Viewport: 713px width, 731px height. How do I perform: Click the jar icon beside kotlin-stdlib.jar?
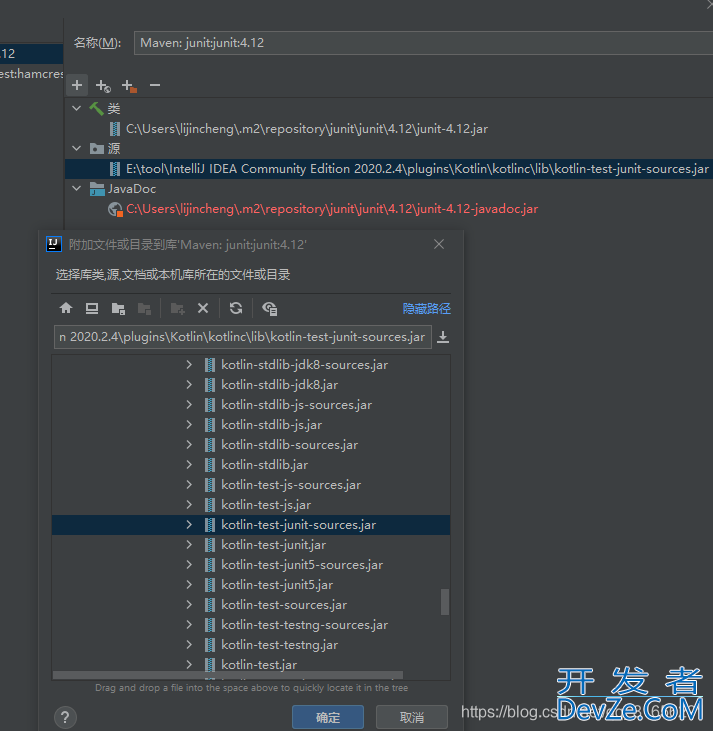[210, 465]
